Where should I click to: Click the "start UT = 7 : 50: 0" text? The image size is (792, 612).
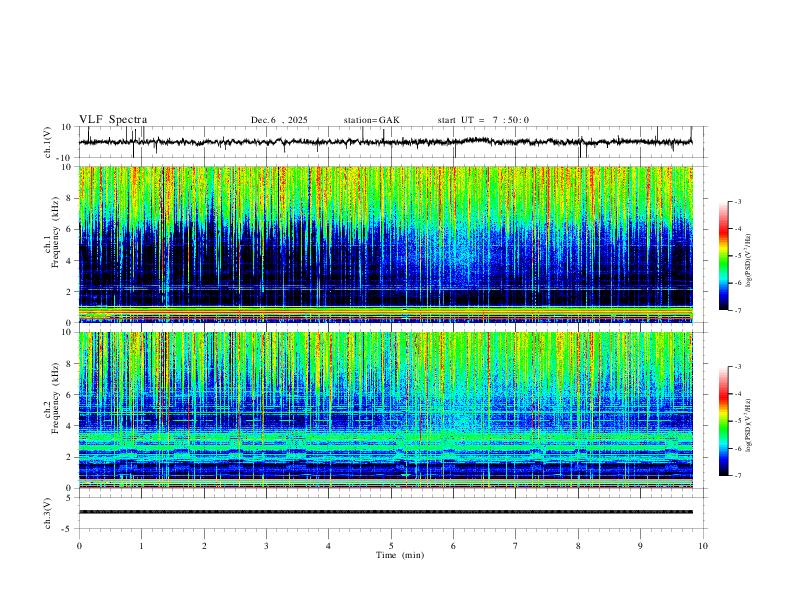point(483,120)
